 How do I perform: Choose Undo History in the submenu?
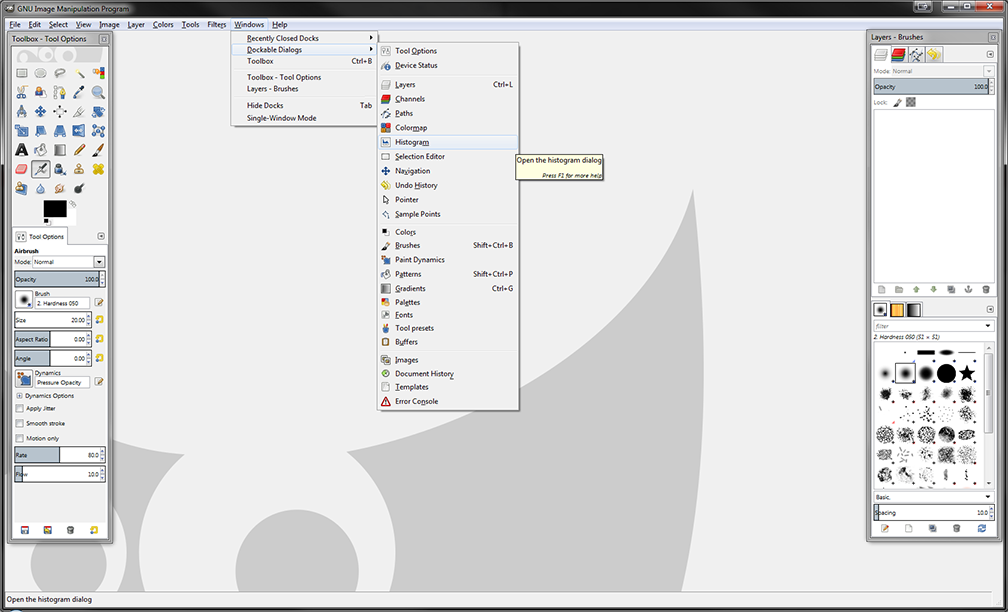click(447, 185)
